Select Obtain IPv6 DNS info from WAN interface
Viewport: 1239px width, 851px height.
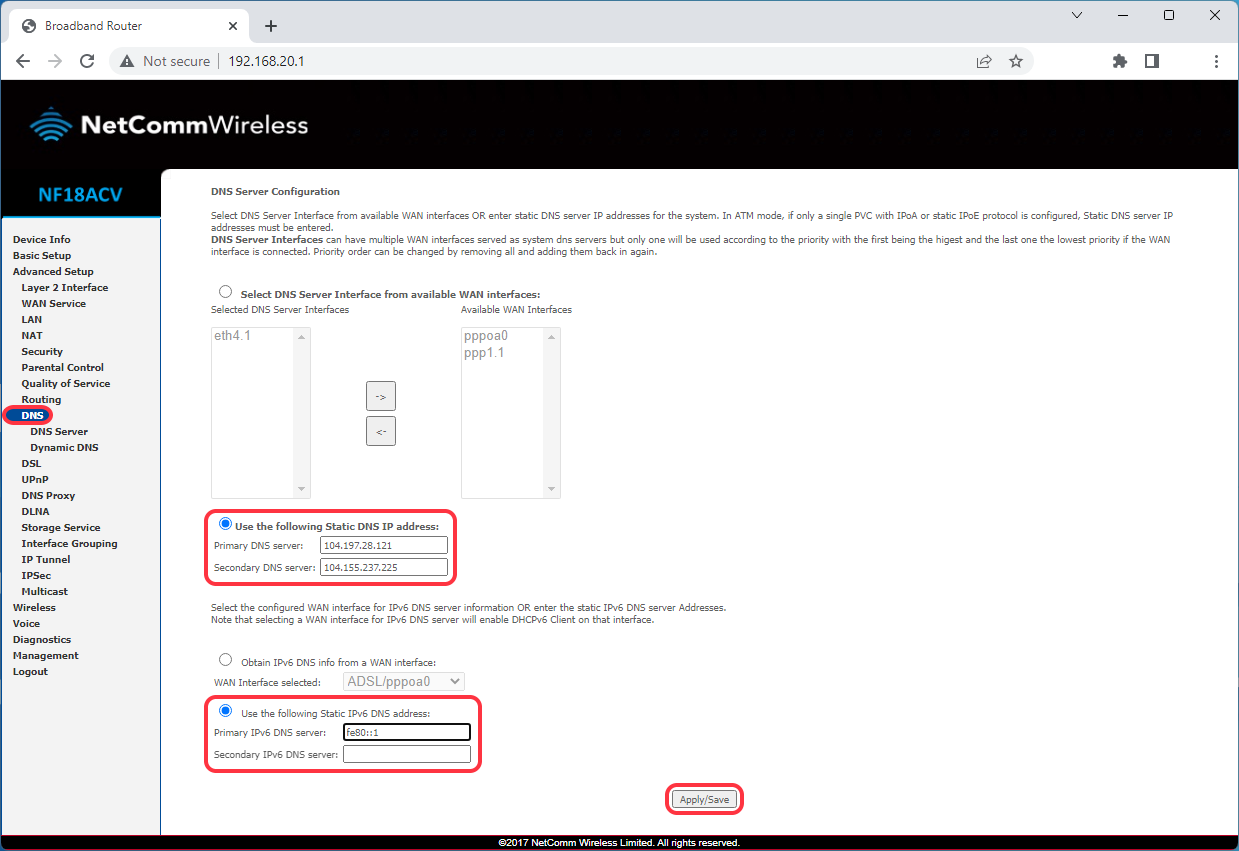[x=225, y=660]
